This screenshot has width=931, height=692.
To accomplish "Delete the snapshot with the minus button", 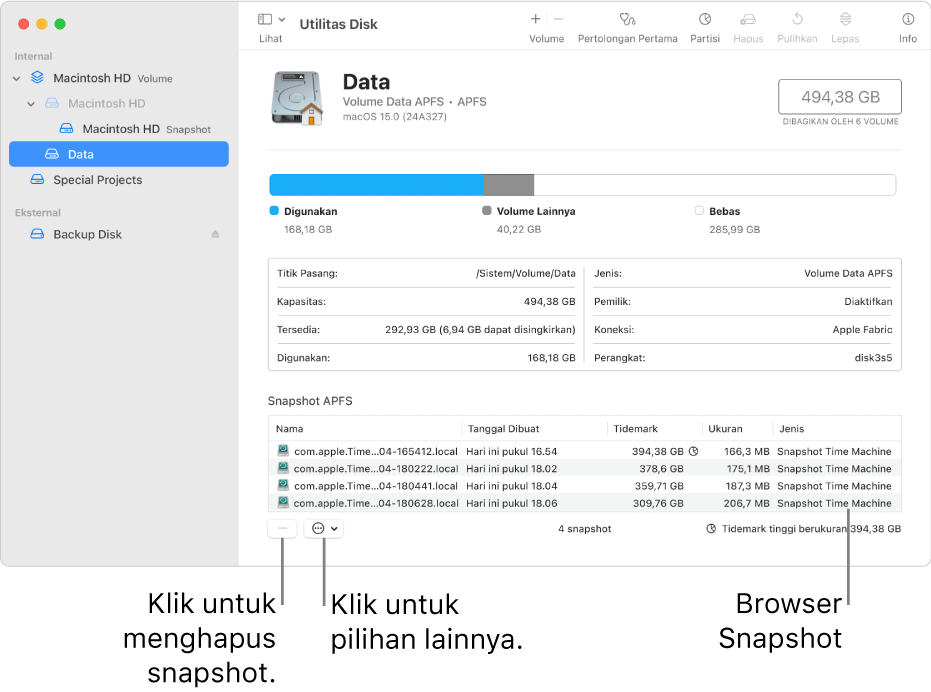I will click(283, 528).
